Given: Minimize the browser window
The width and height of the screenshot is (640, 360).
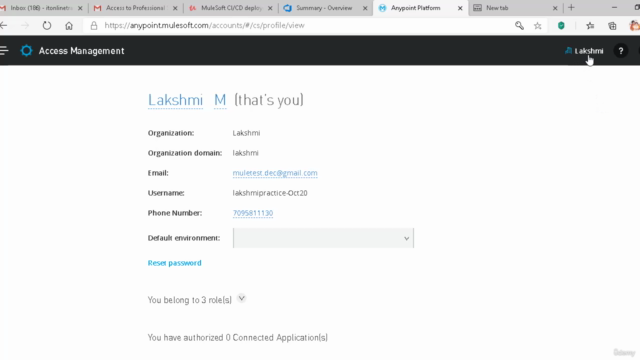Looking at the screenshot, I should coord(614,8).
